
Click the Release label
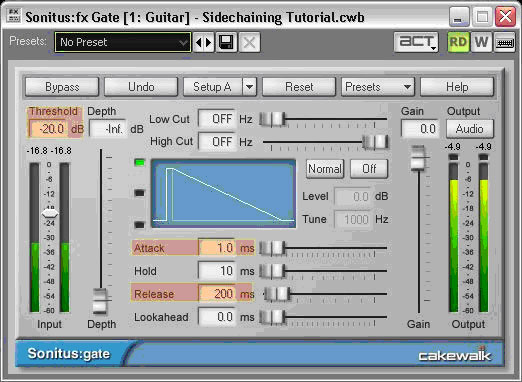coord(154,294)
